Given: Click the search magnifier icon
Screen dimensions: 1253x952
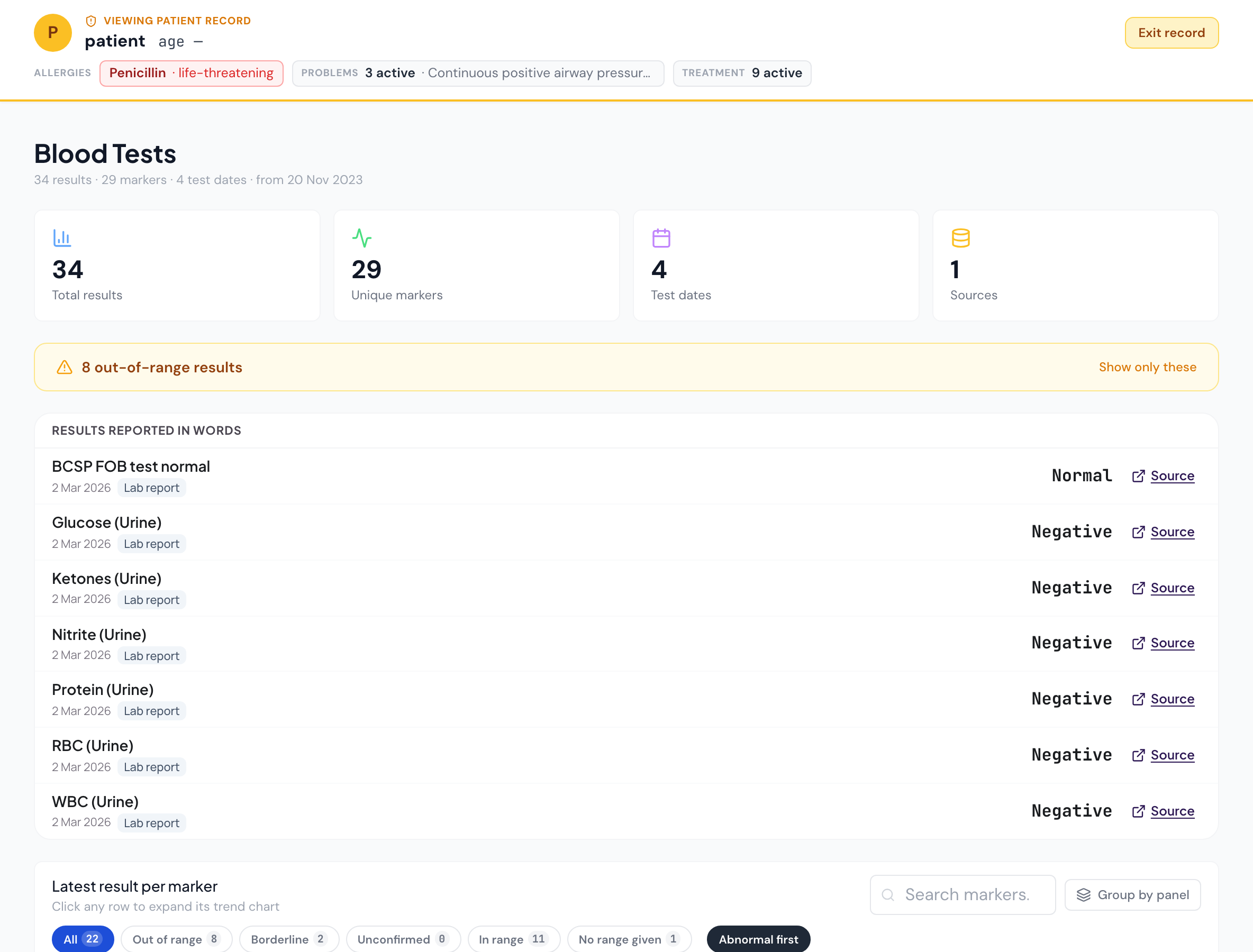Looking at the screenshot, I should point(888,895).
